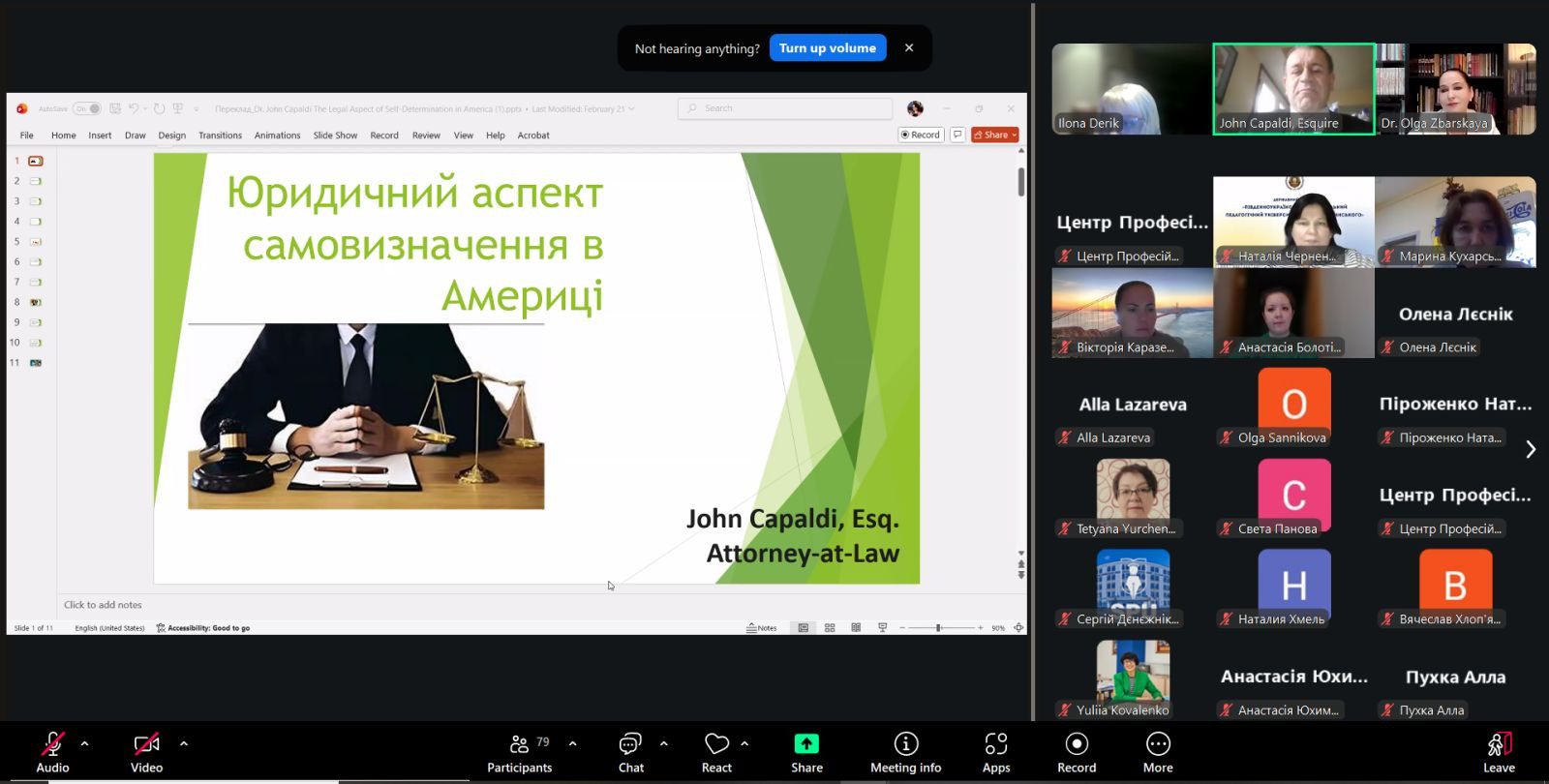Click zoom out minus in status bar
Image resolution: width=1549 pixels, height=784 pixels.
click(902, 628)
